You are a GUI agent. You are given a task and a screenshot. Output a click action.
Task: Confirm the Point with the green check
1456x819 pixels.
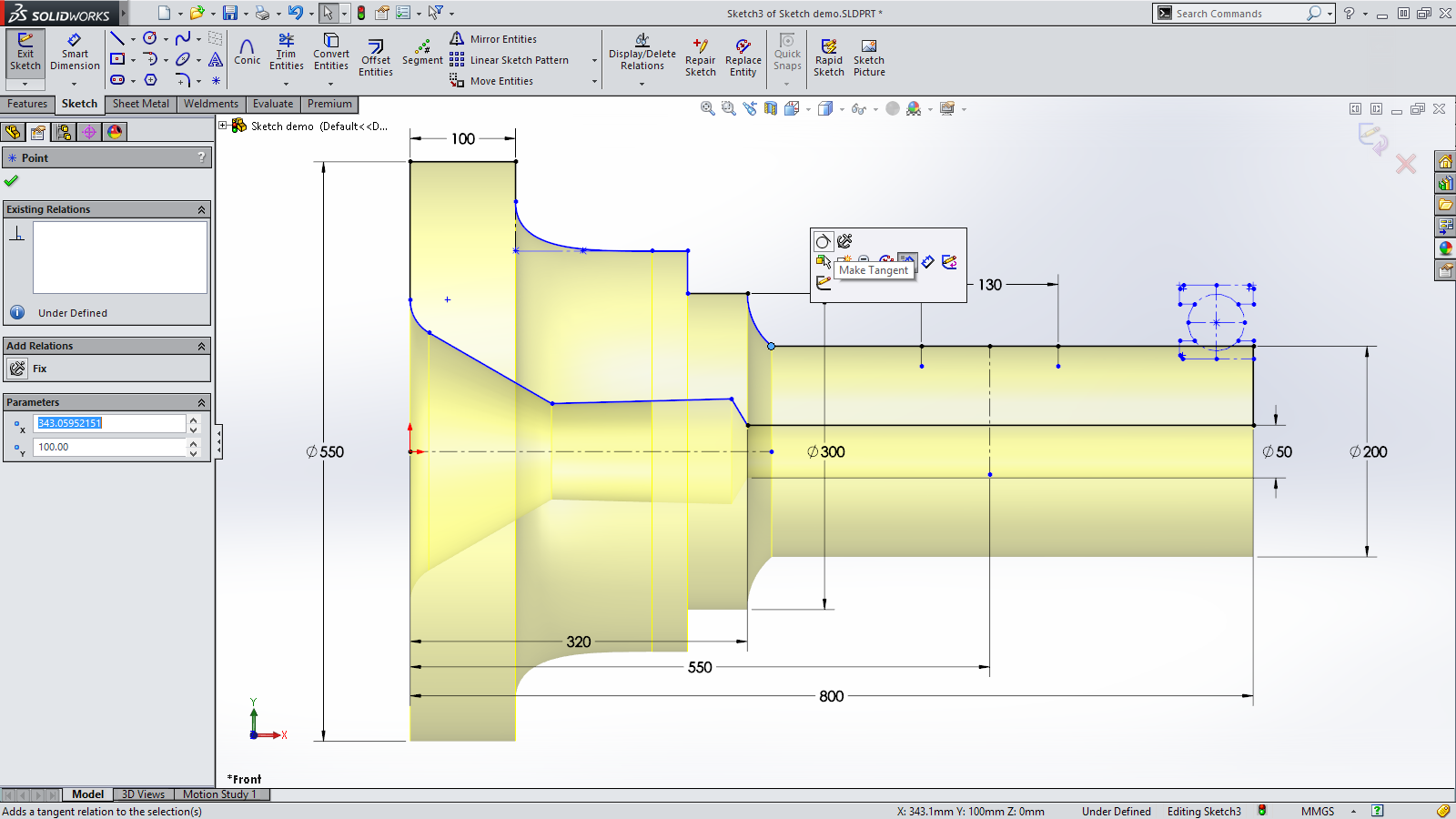12,180
